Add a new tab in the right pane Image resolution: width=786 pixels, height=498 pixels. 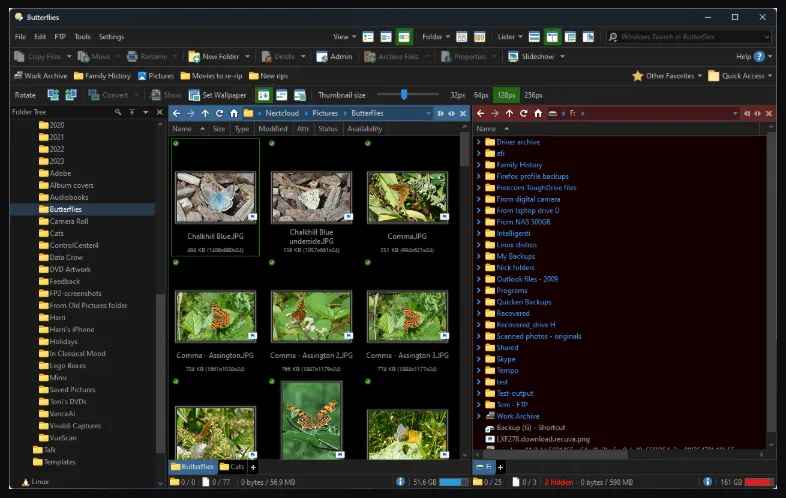[x=500, y=467]
